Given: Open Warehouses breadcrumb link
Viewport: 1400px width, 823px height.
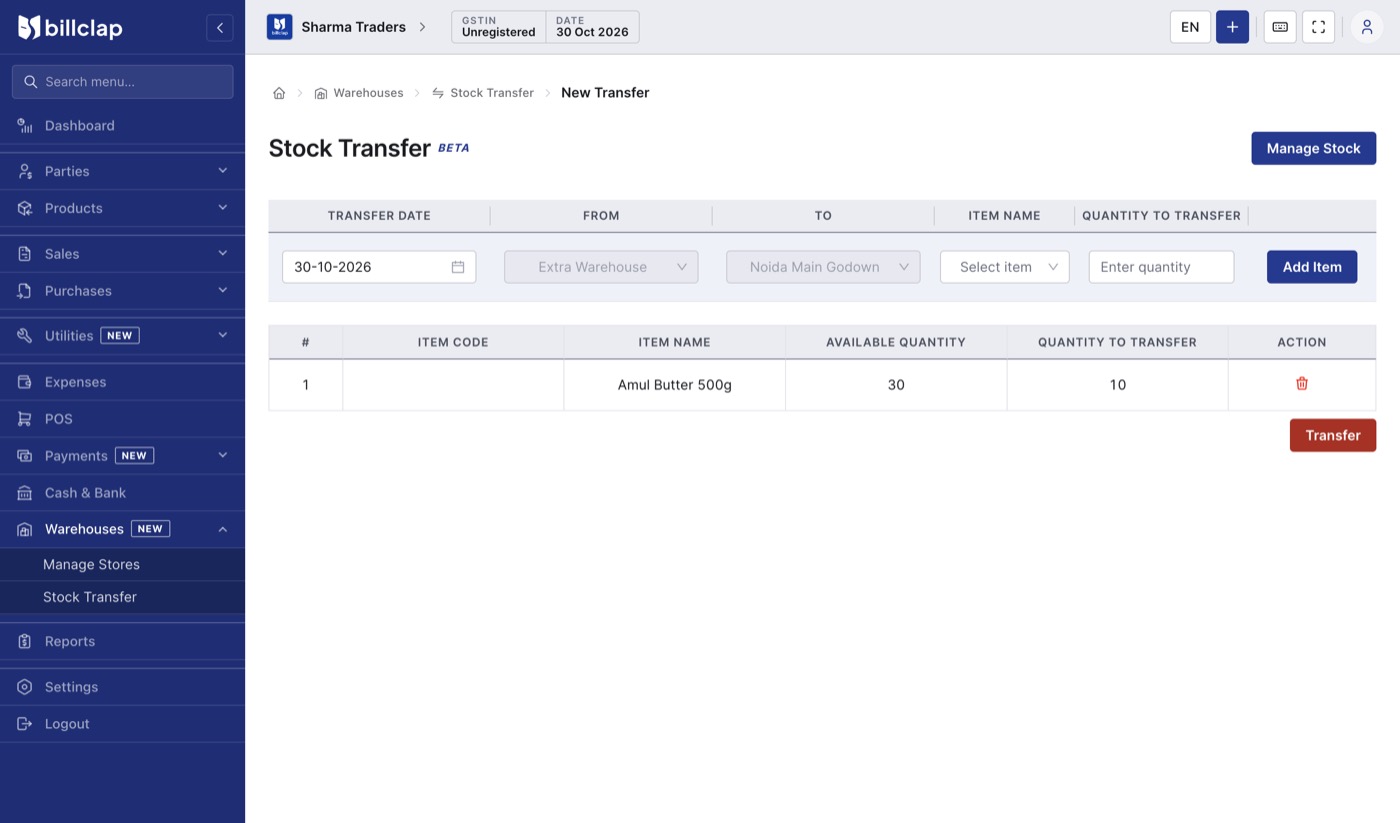Looking at the screenshot, I should [359, 93].
